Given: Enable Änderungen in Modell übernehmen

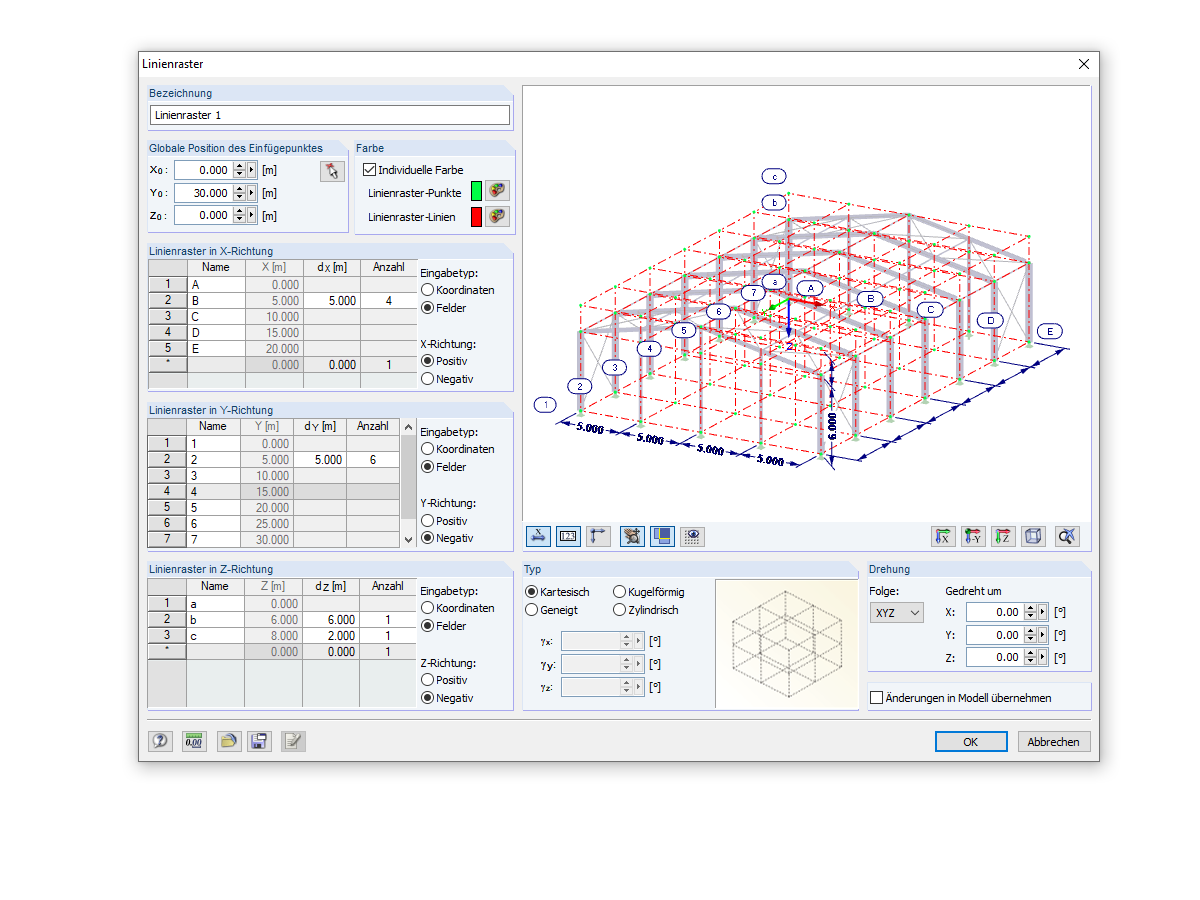Looking at the screenshot, I should [877, 698].
